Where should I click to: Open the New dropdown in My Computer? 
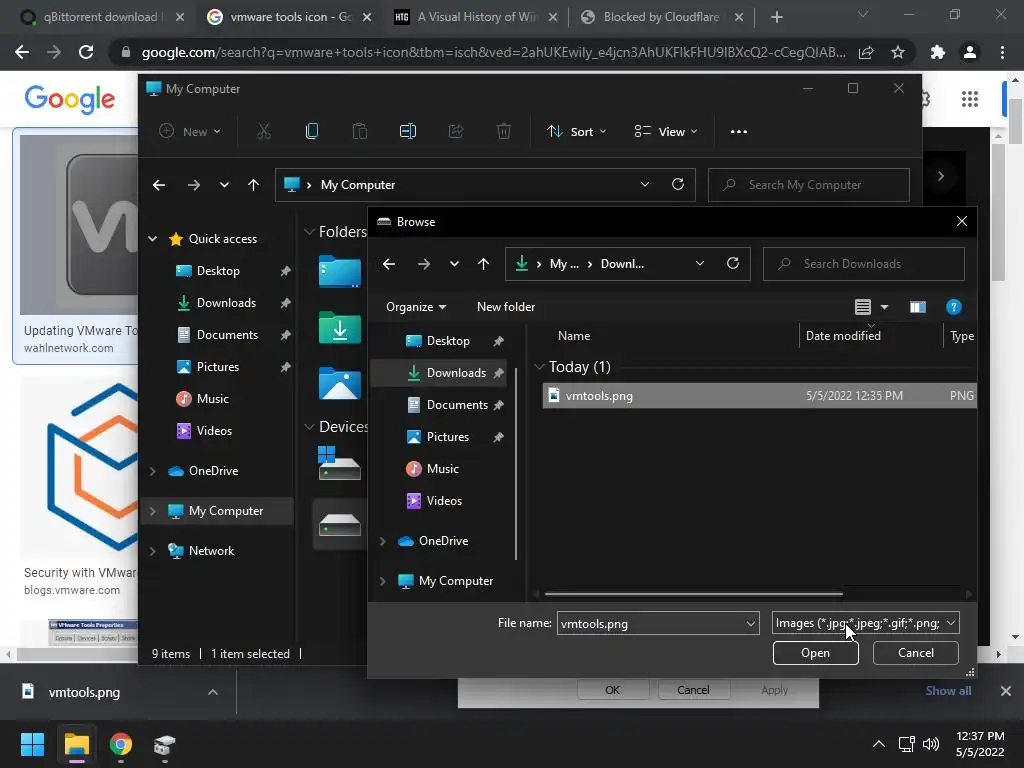tap(190, 131)
